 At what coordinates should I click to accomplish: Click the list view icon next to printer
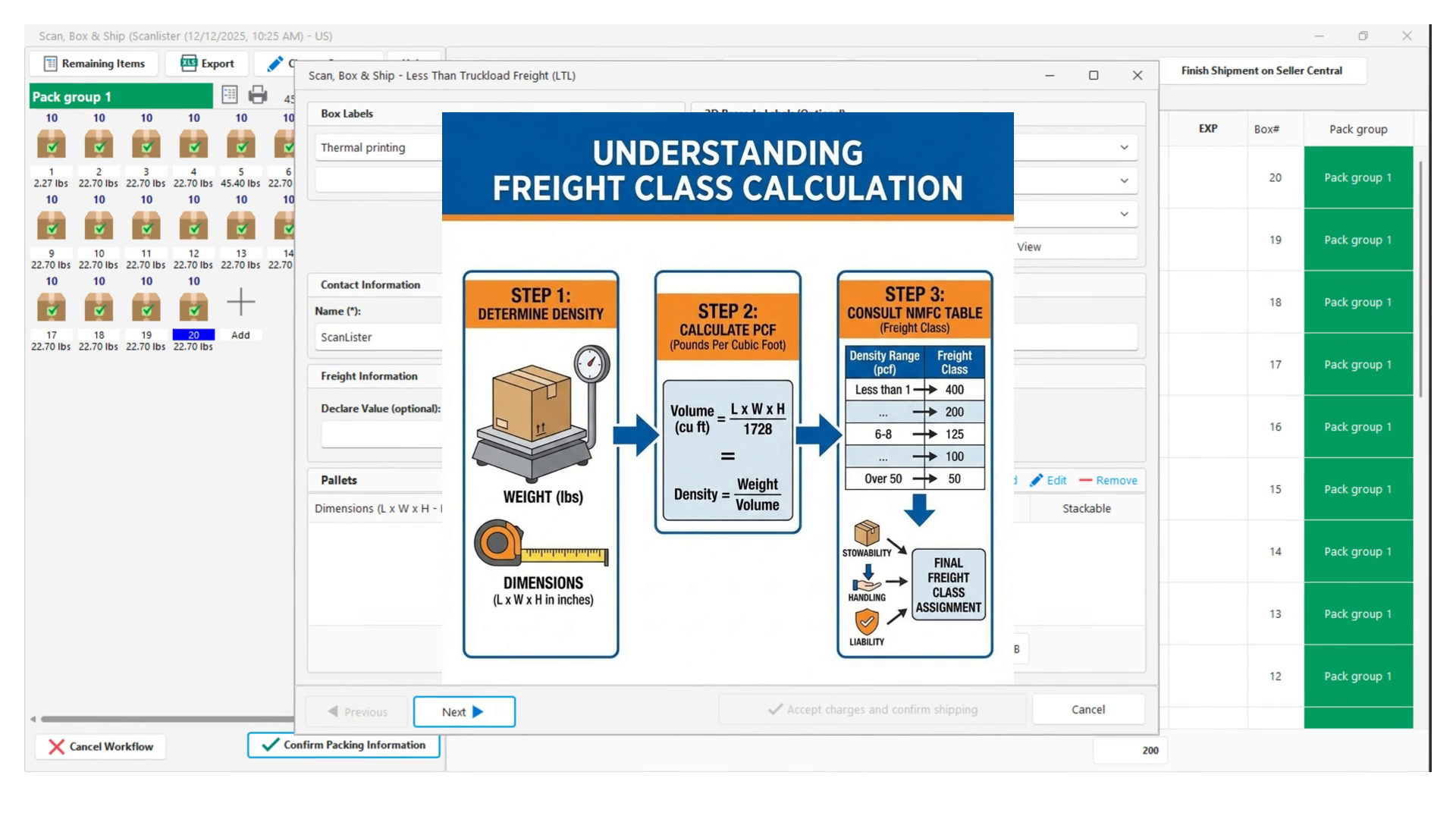pyautogui.click(x=230, y=95)
